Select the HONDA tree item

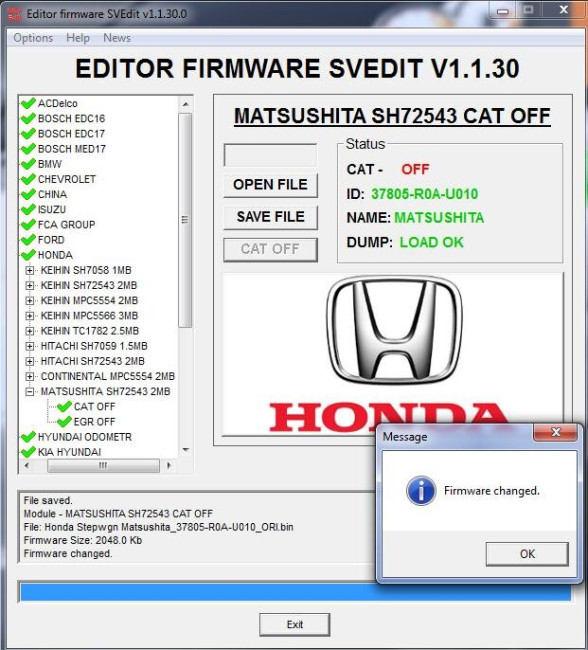point(55,255)
